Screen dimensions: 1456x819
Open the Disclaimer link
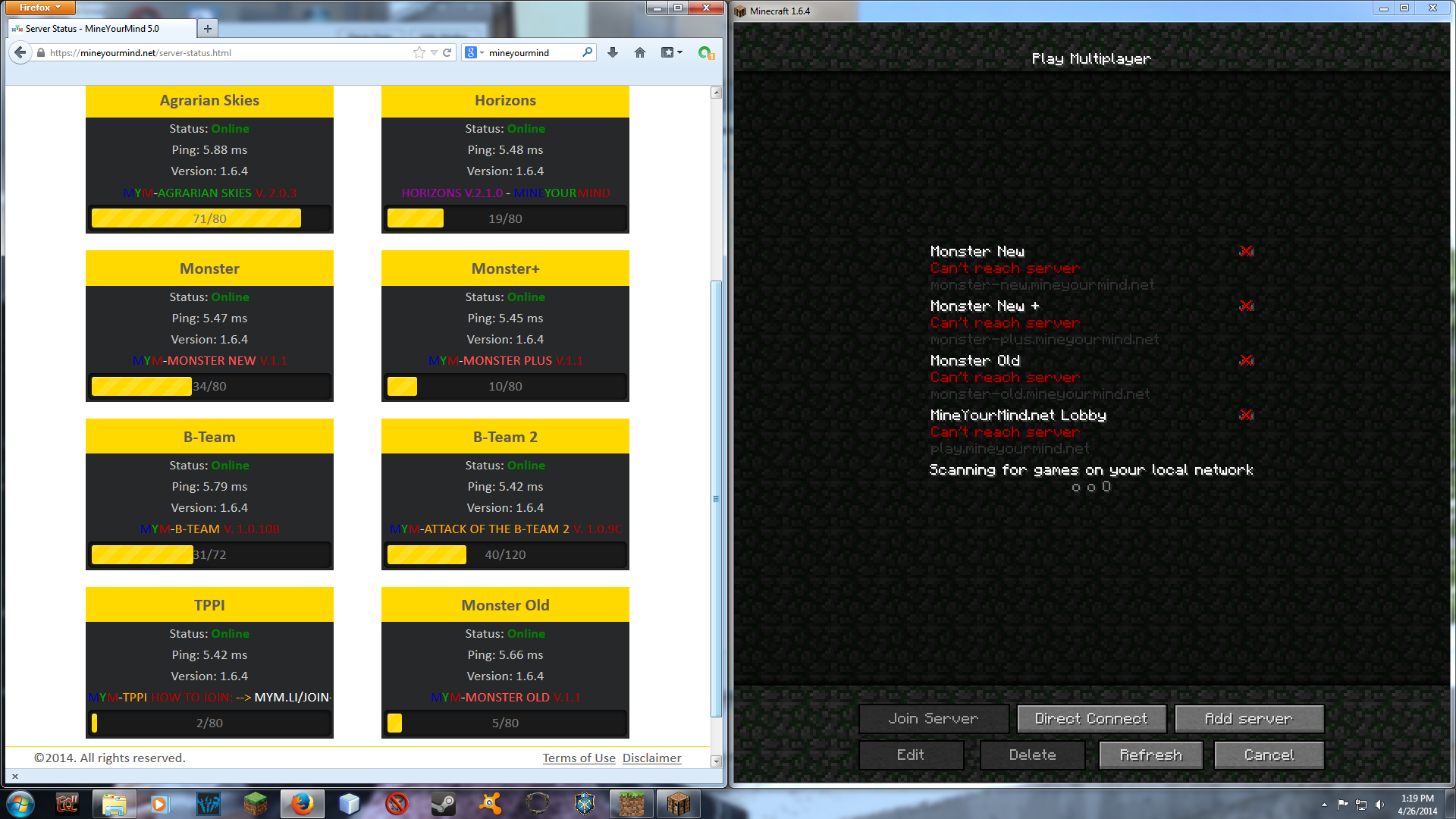[x=651, y=758]
